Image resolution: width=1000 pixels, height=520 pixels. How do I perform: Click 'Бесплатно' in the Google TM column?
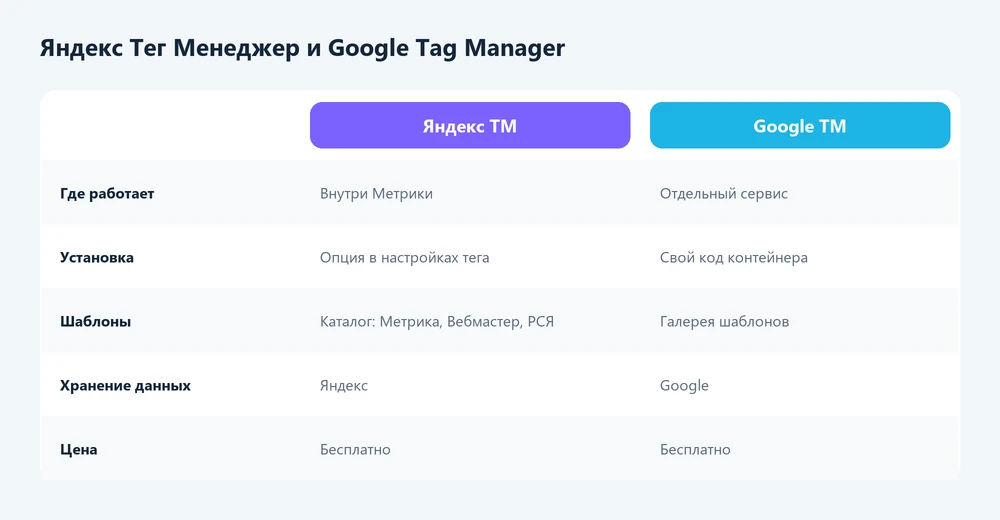click(695, 450)
